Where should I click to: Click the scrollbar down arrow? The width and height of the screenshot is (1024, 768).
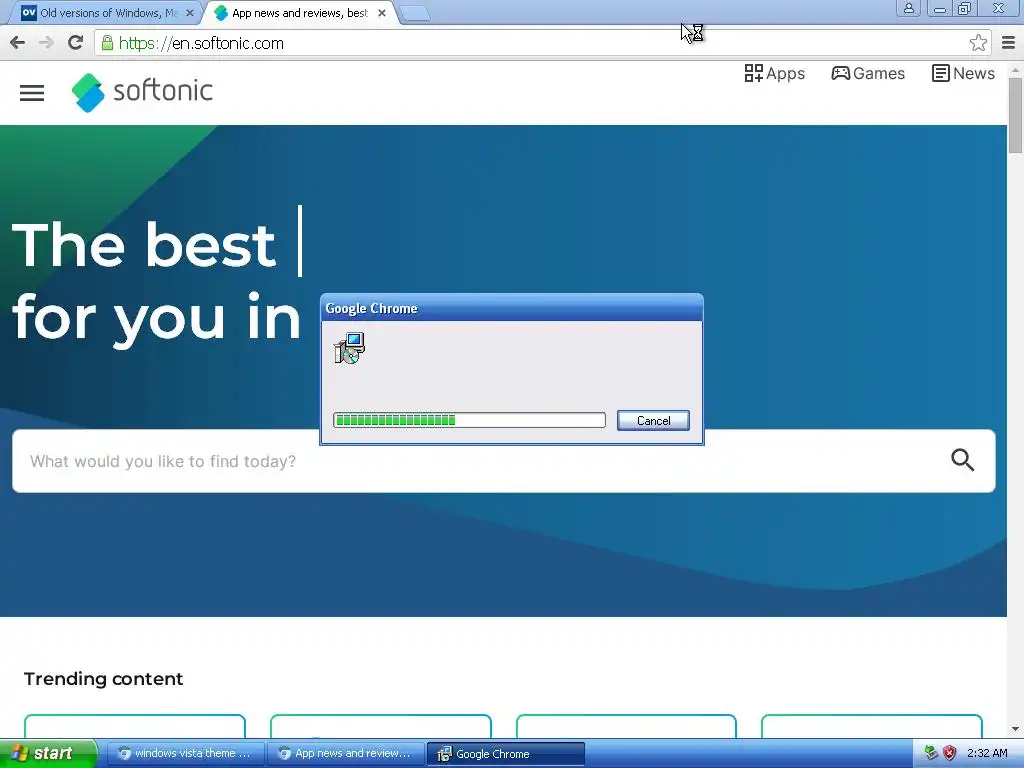[x=1015, y=729]
